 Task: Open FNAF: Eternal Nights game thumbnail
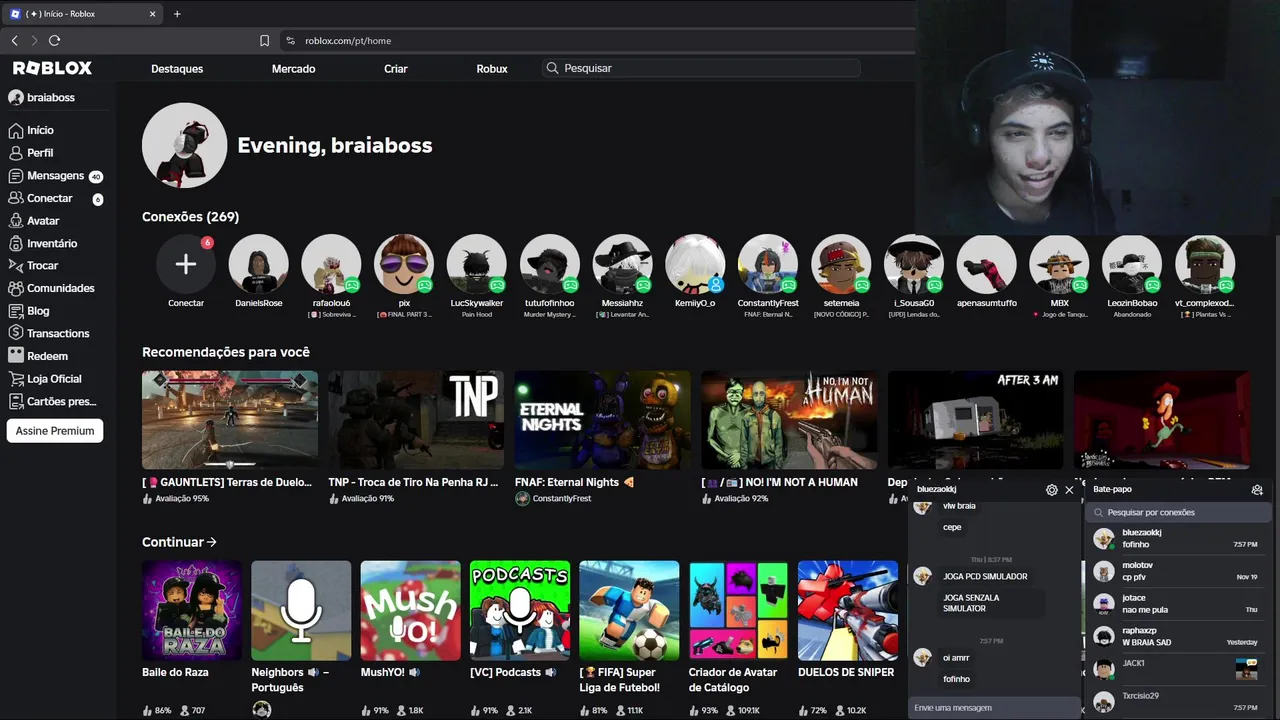pos(603,420)
